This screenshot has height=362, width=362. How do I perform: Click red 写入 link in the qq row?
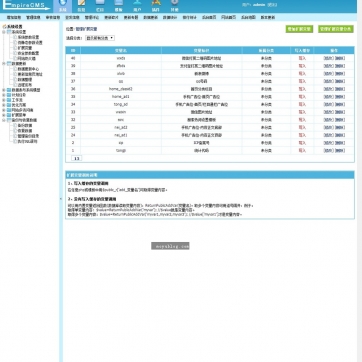(x=302, y=81)
